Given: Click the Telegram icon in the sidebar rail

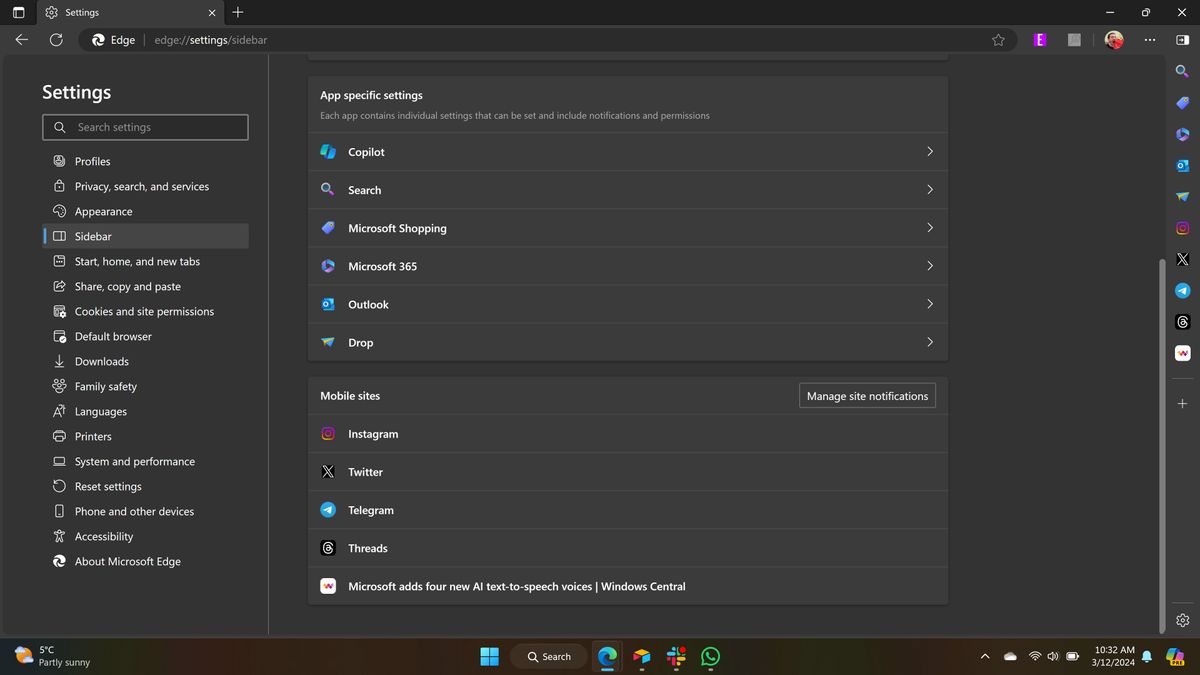Looking at the screenshot, I should pyautogui.click(x=1182, y=290).
